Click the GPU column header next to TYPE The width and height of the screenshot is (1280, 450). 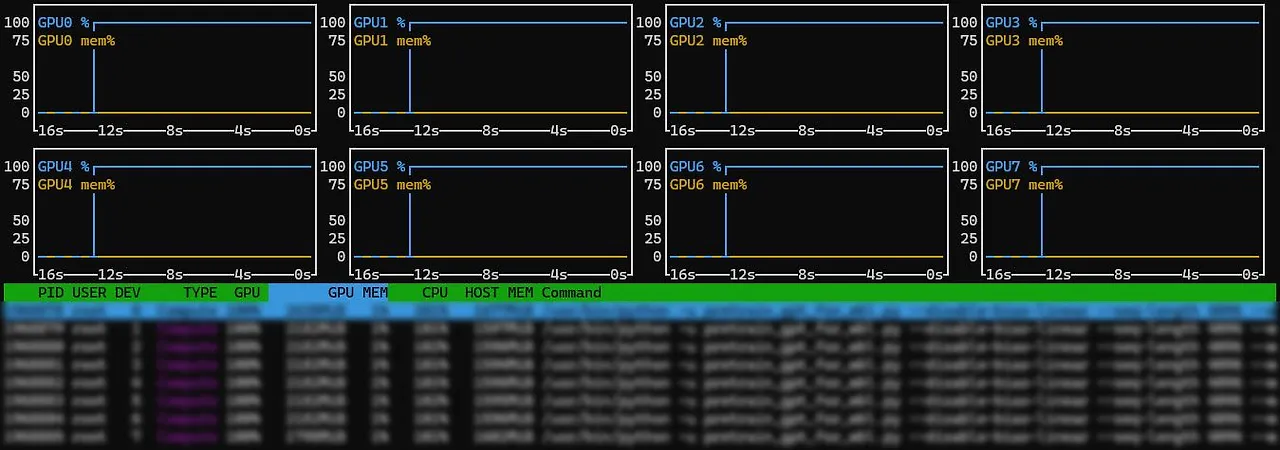point(247,293)
